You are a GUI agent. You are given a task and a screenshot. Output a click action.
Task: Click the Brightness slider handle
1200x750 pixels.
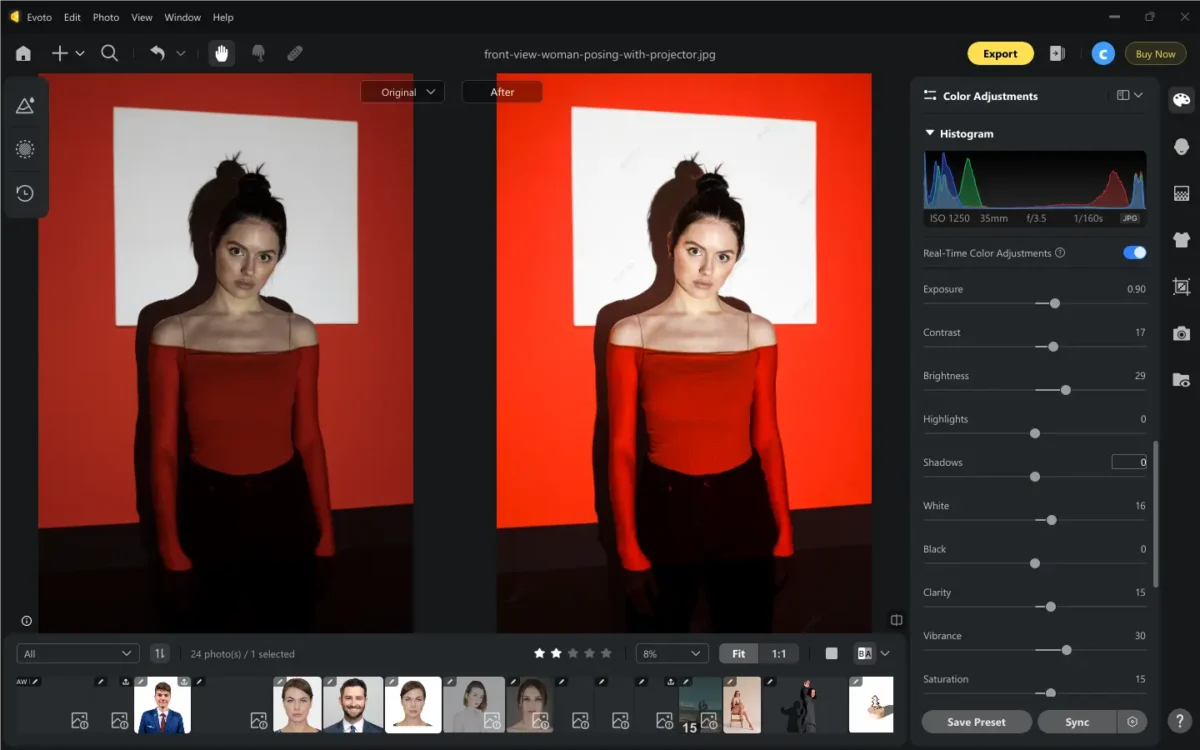(x=1065, y=390)
